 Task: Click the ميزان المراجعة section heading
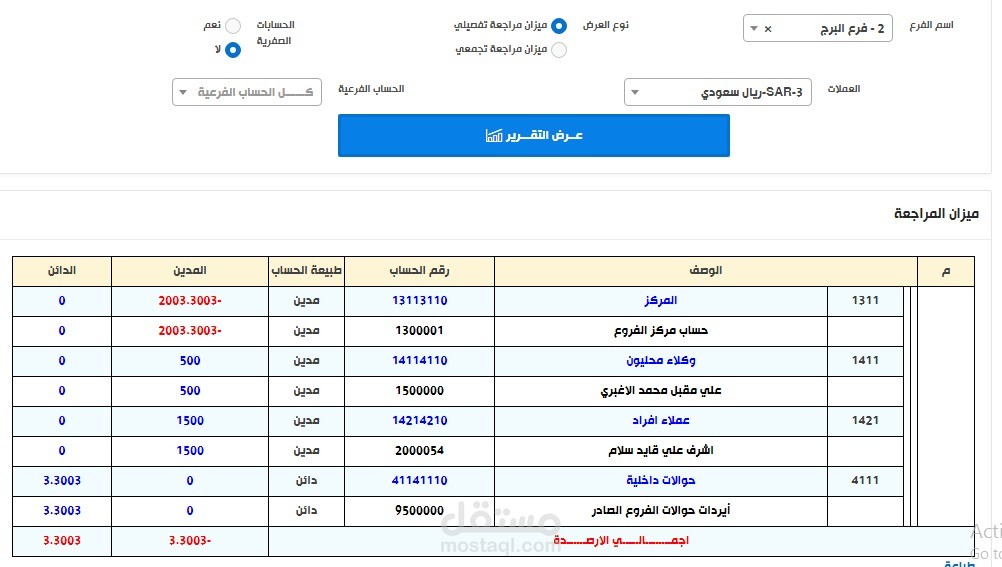[936, 214]
